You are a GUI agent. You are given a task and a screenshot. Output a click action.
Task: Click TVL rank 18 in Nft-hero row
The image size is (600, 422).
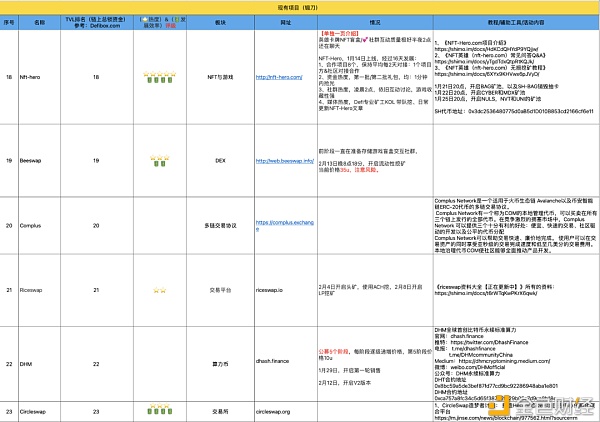[x=96, y=77]
